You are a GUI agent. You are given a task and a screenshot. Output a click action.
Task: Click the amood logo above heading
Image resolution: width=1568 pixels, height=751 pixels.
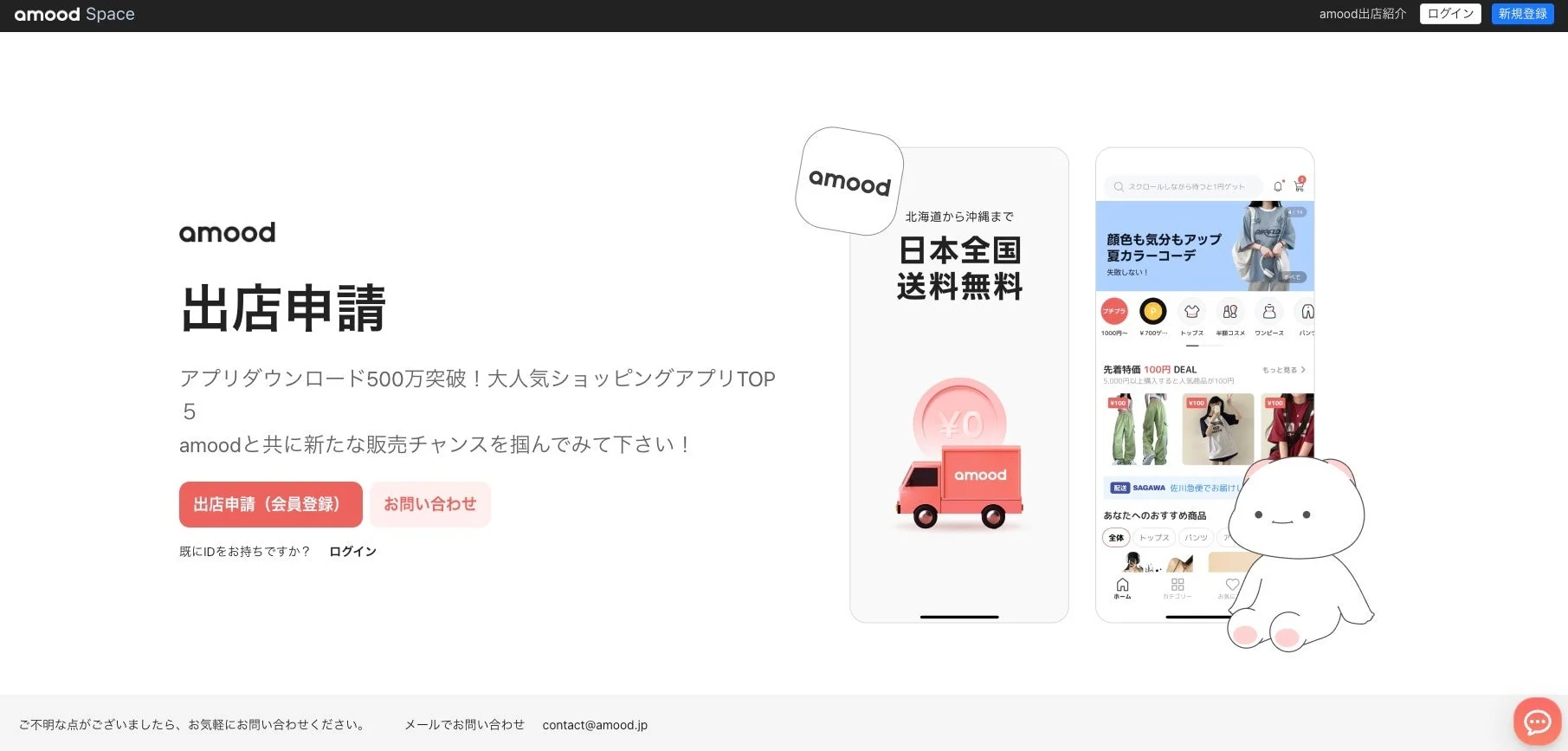click(x=227, y=232)
